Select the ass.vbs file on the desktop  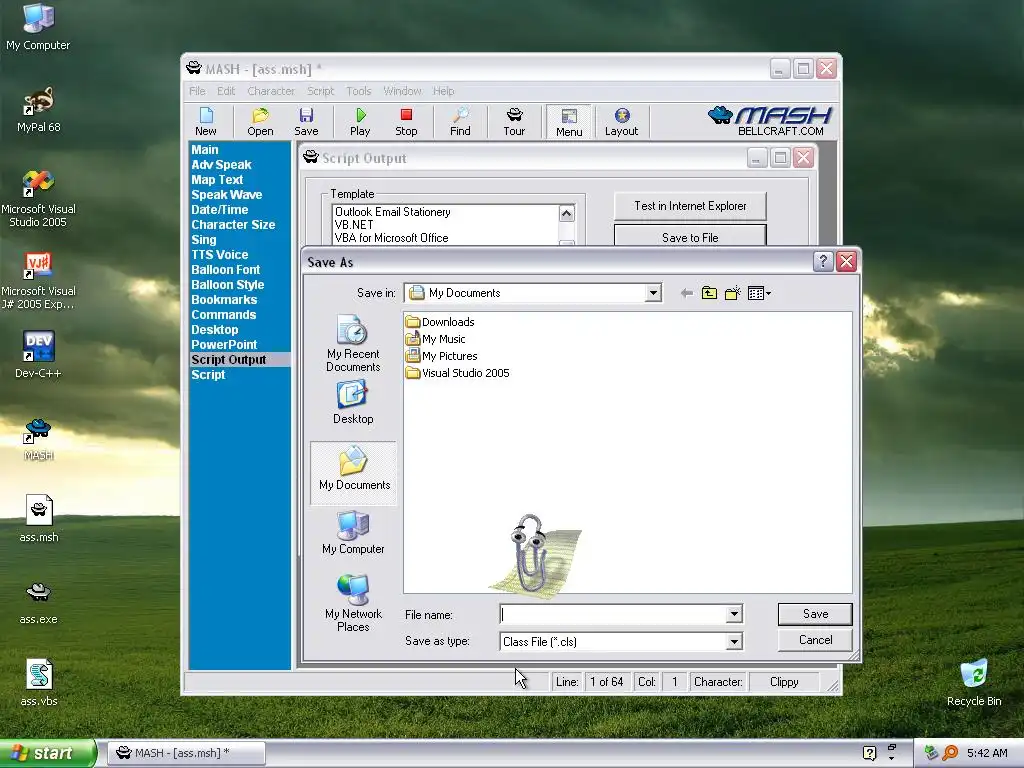point(39,682)
